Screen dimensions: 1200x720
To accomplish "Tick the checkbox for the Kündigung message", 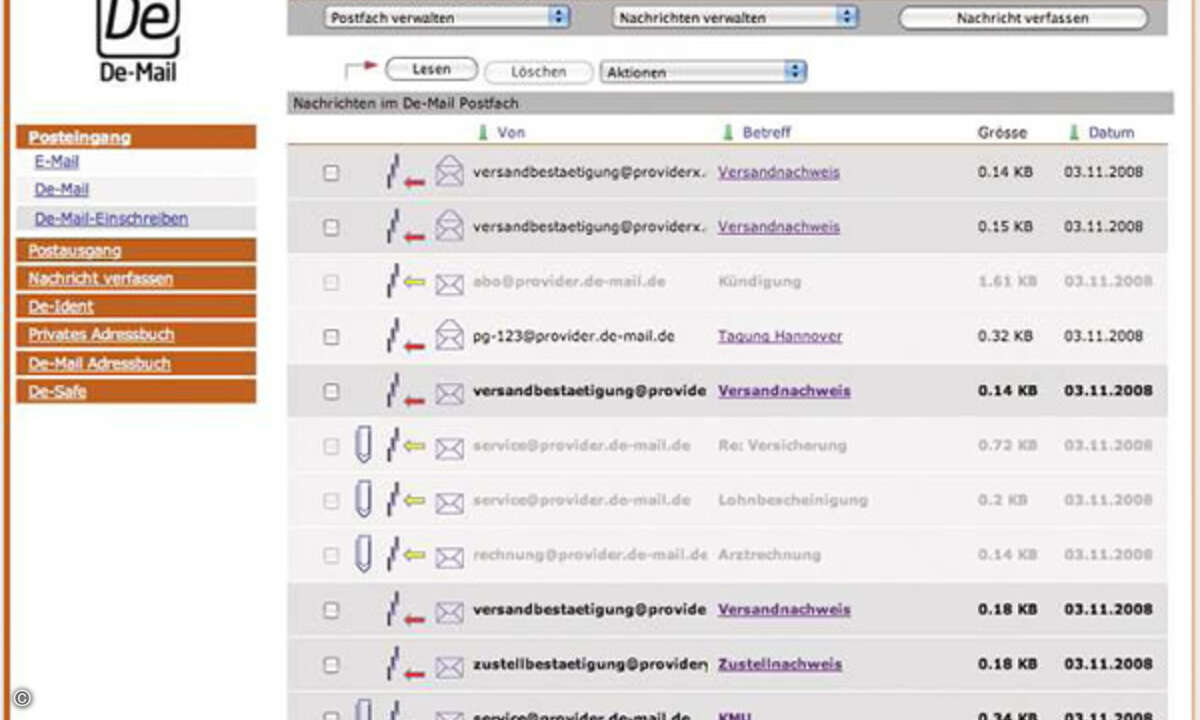I will coord(331,282).
